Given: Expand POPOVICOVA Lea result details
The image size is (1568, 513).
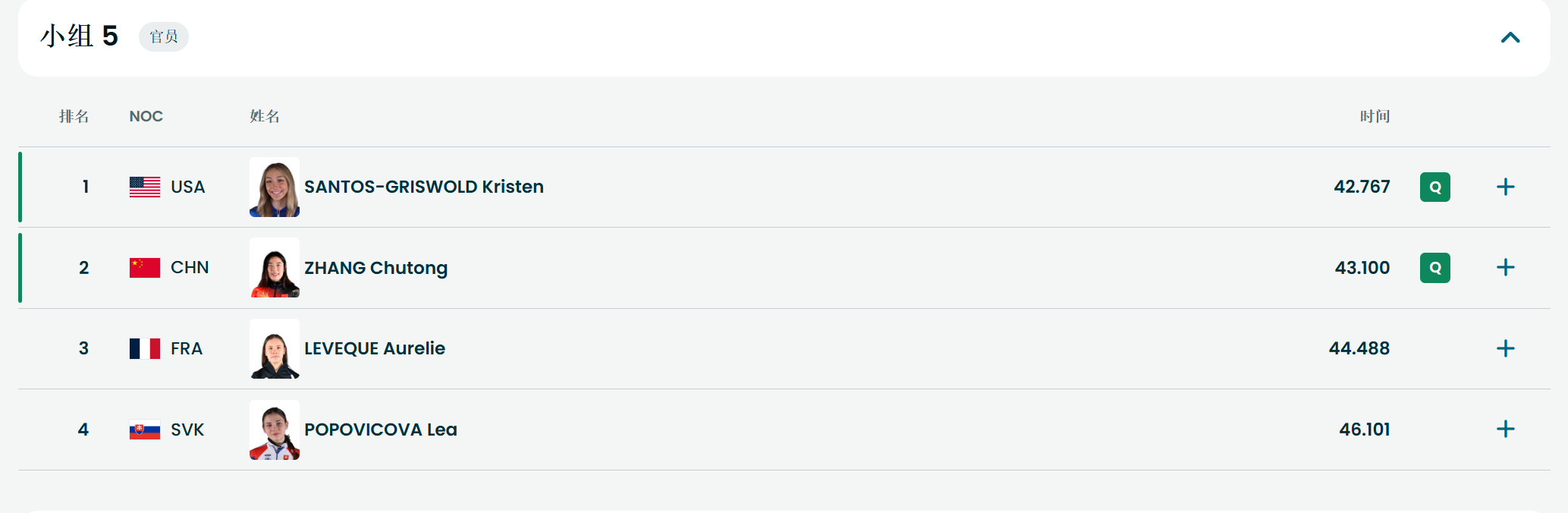Looking at the screenshot, I should (1505, 430).
